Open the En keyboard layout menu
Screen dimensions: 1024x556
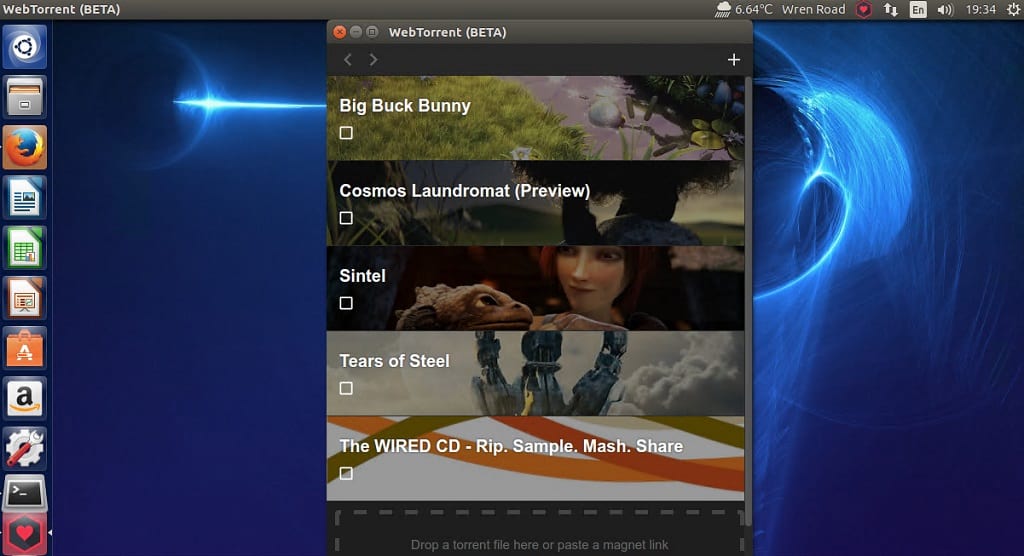point(918,9)
